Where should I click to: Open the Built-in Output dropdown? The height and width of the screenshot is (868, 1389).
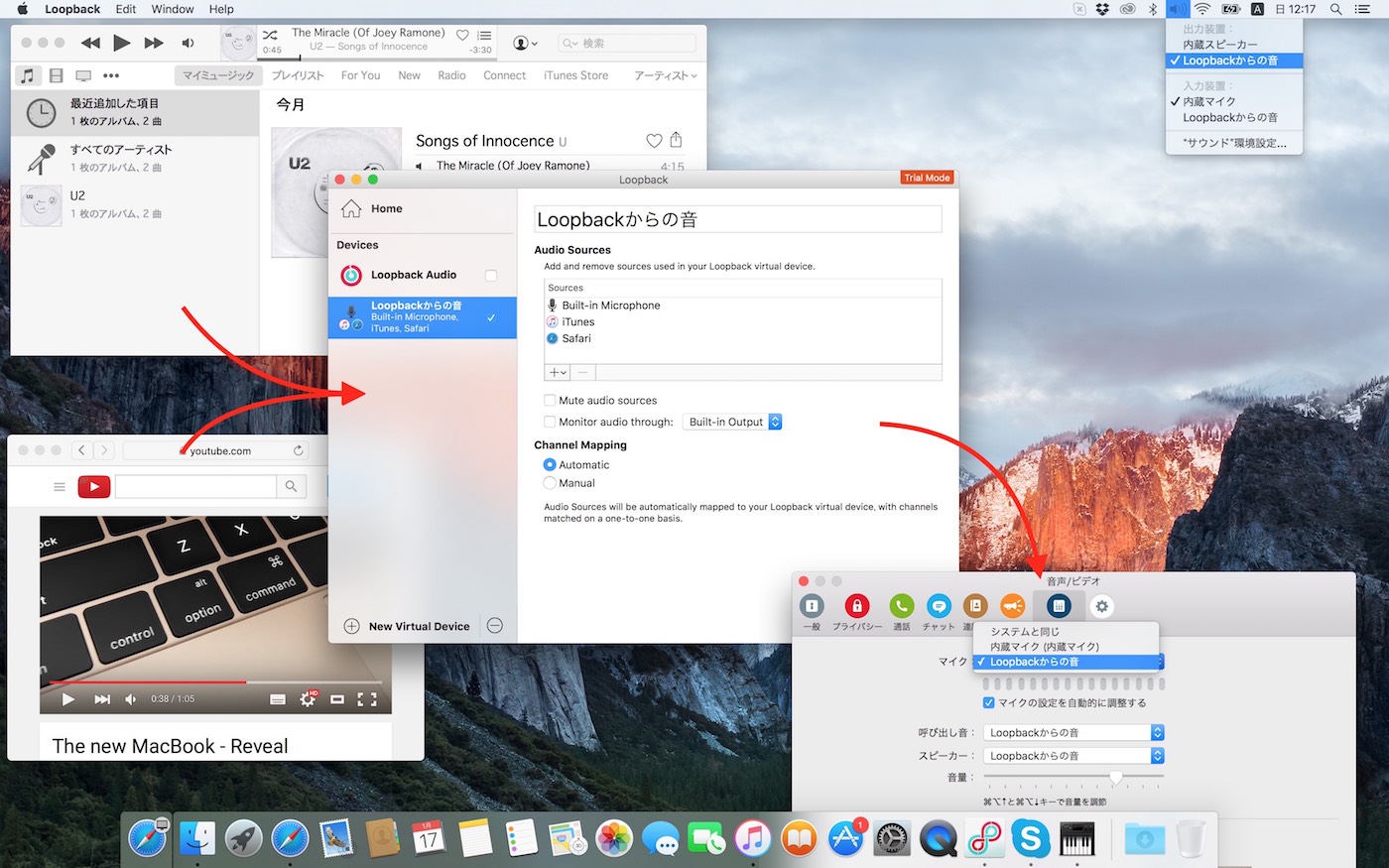point(733,422)
